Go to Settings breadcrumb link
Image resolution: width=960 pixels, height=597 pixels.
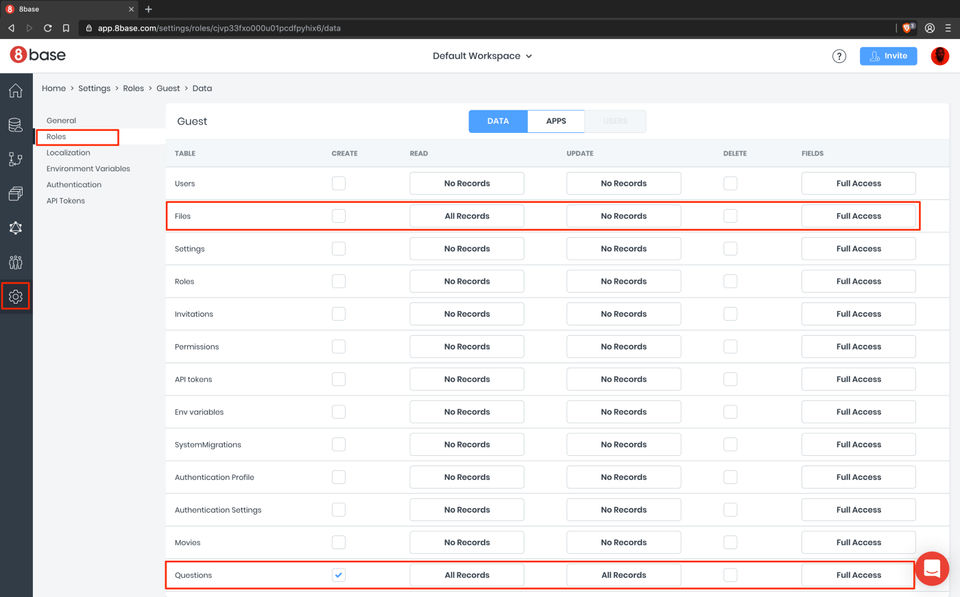click(x=94, y=88)
